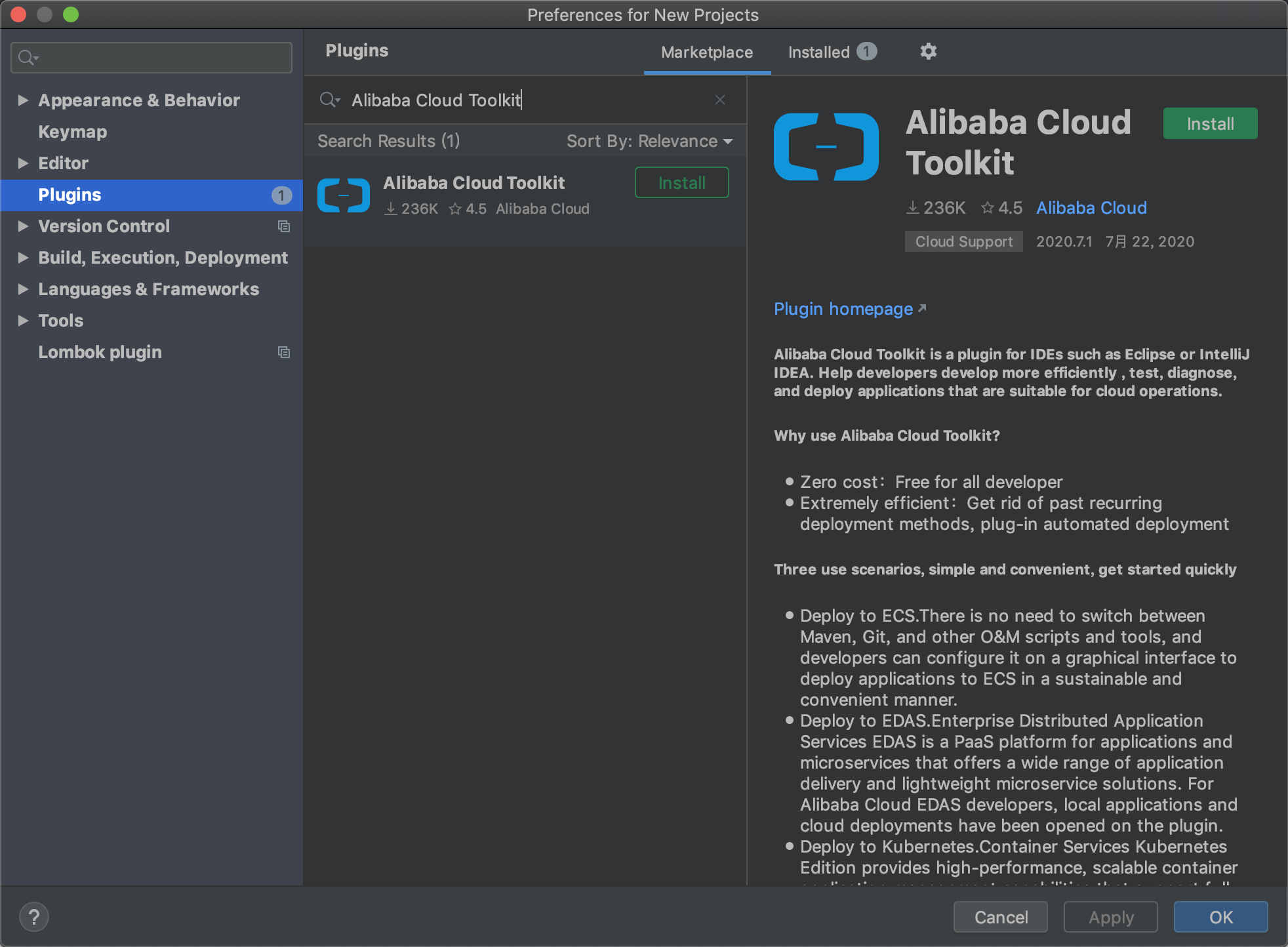Expand Appearance & Behavior section
The width and height of the screenshot is (1288, 947).
[23, 100]
